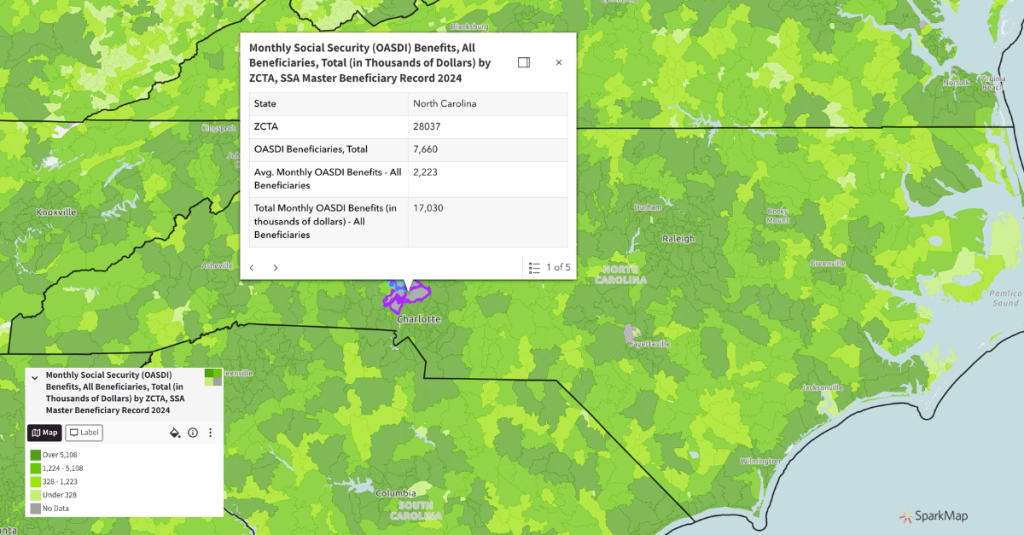
Task: Click the popup title text
Action: tap(370, 63)
